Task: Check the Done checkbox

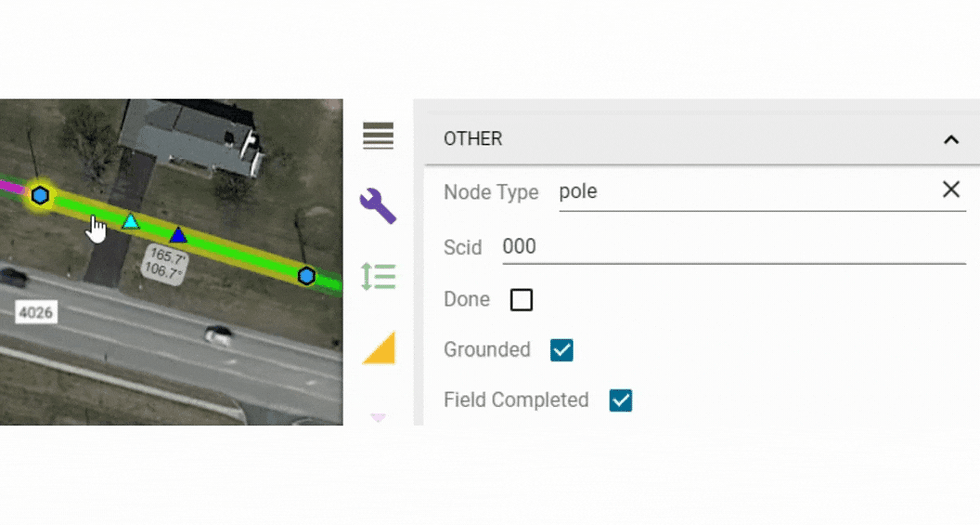Action: pyautogui.click(x=521, y=300)
